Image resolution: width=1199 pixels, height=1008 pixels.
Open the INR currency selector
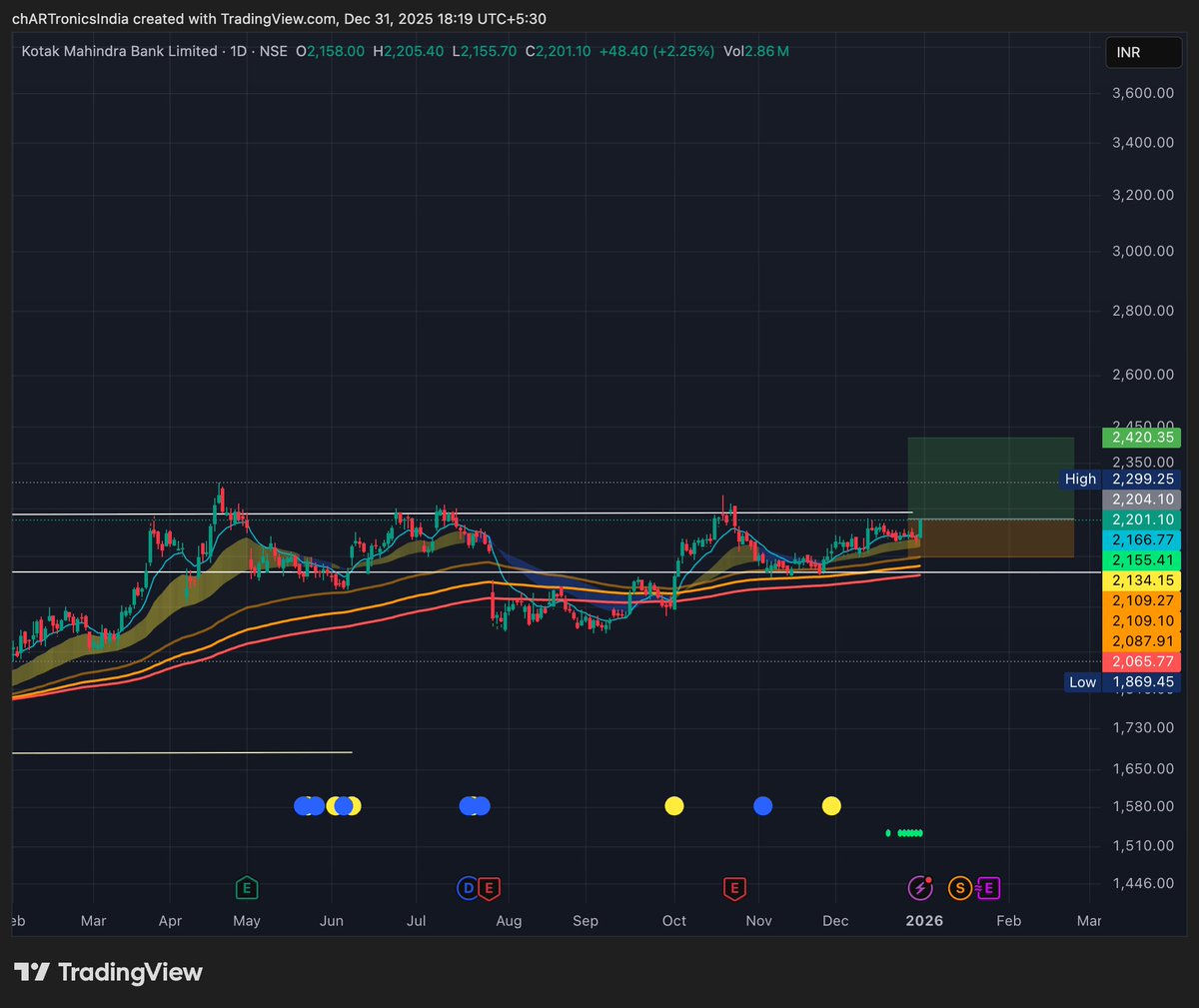1143,52
